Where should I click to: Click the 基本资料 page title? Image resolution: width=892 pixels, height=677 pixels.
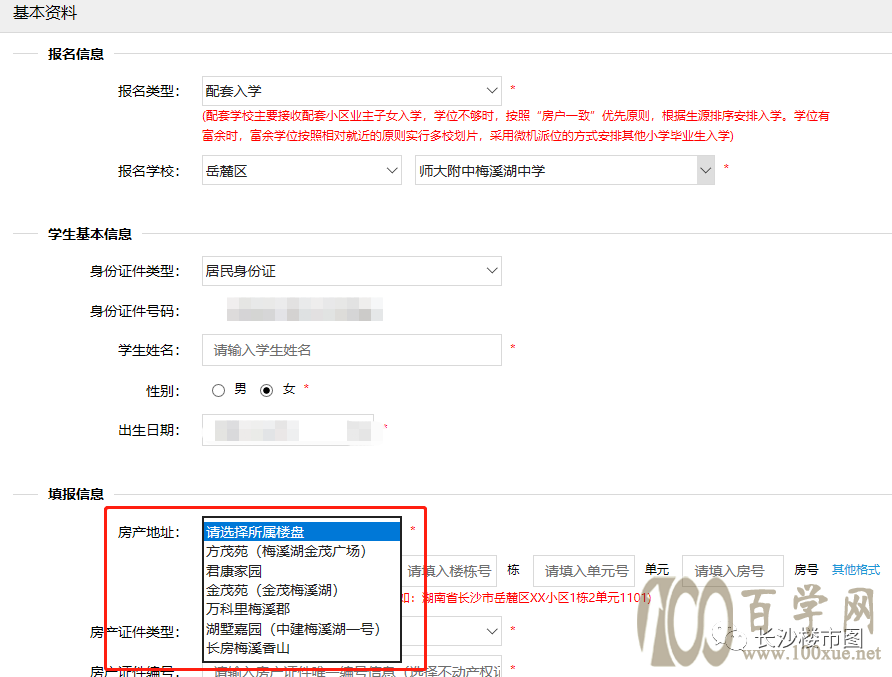click(44, 13)
